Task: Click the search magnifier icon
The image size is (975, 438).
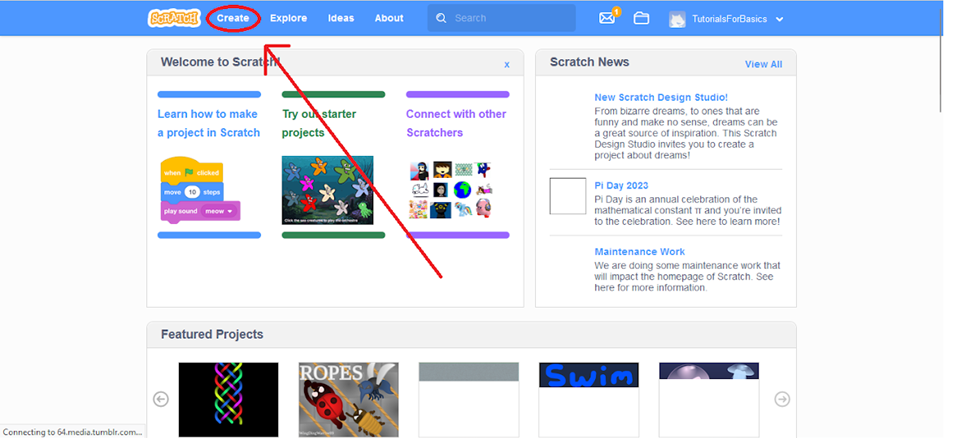Action: coord(441,18)
